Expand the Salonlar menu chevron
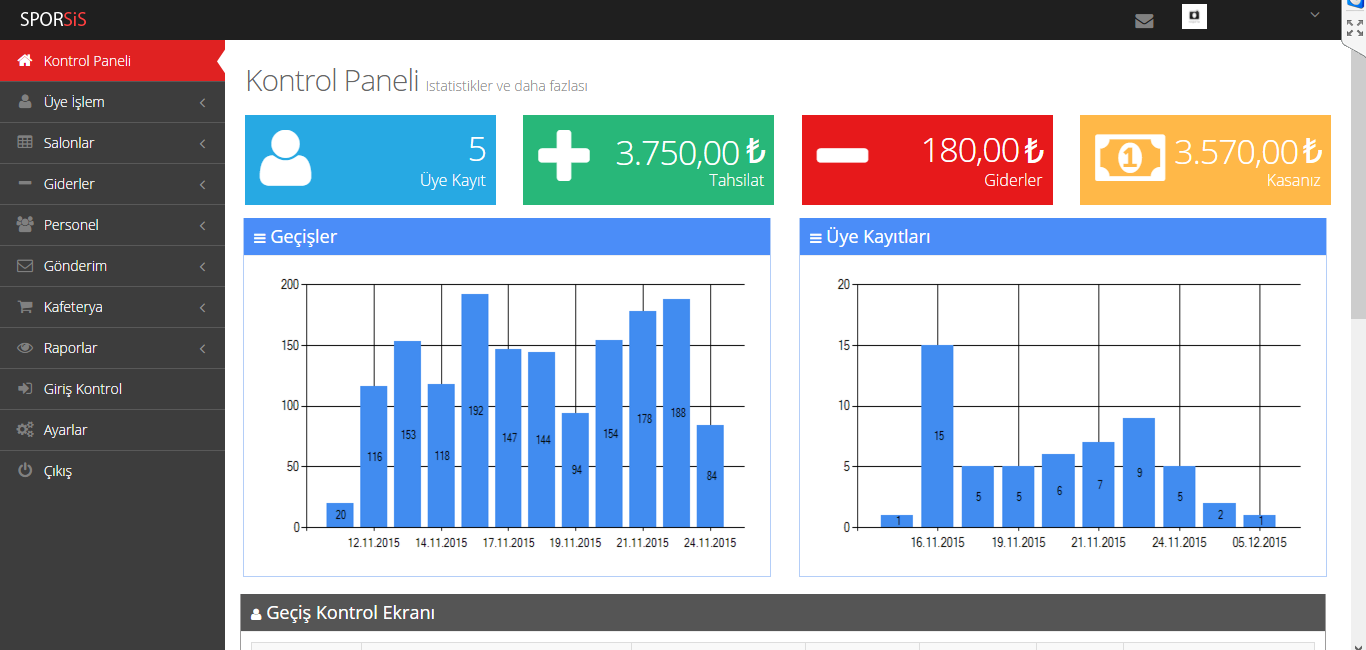Image resolution: width=1366 pixels, height=650 pixels. coord(202,144)
